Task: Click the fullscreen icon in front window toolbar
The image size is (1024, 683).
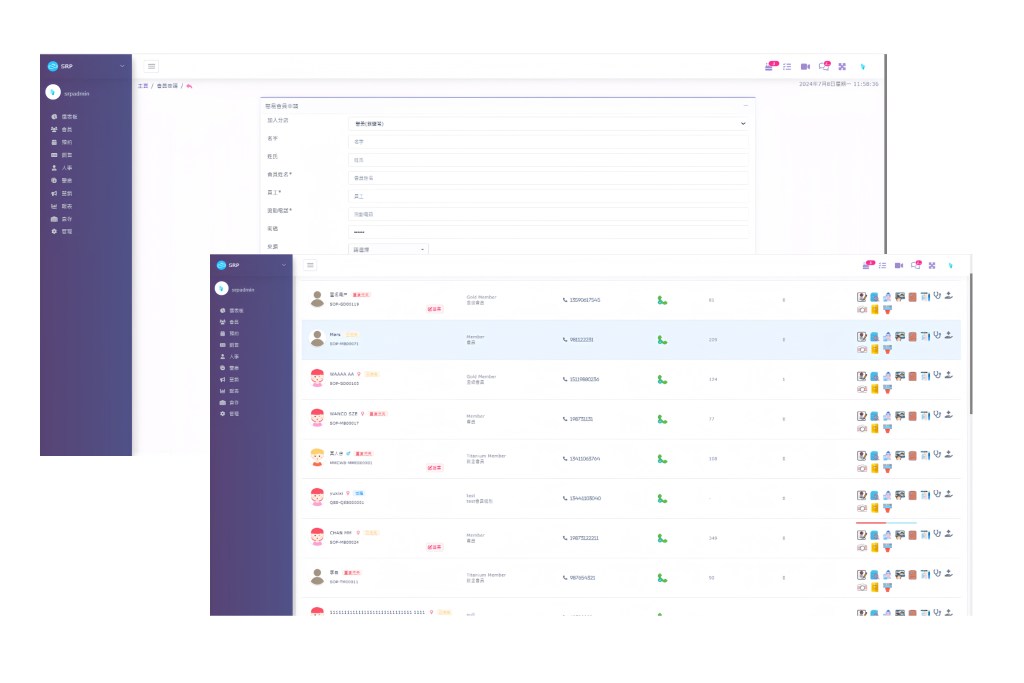Action: 932,265
